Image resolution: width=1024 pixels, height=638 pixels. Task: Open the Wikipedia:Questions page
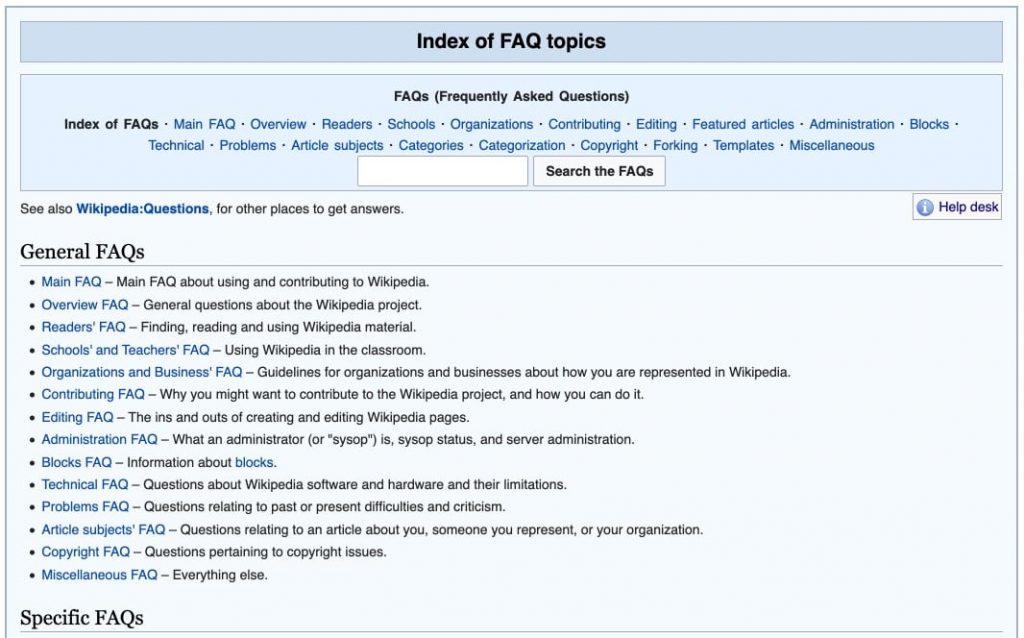tap(142, 209)
